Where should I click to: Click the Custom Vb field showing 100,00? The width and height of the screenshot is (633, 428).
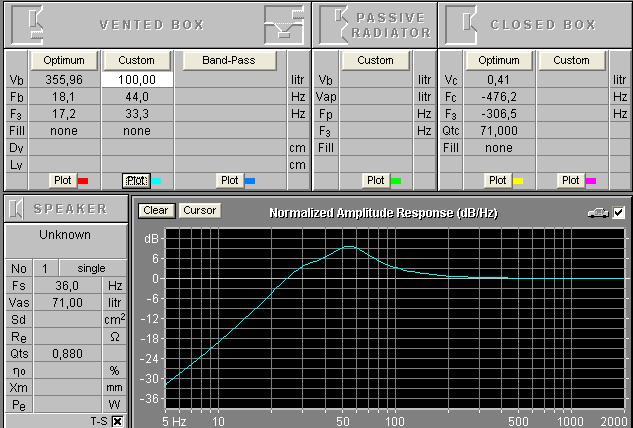(137, 79)
